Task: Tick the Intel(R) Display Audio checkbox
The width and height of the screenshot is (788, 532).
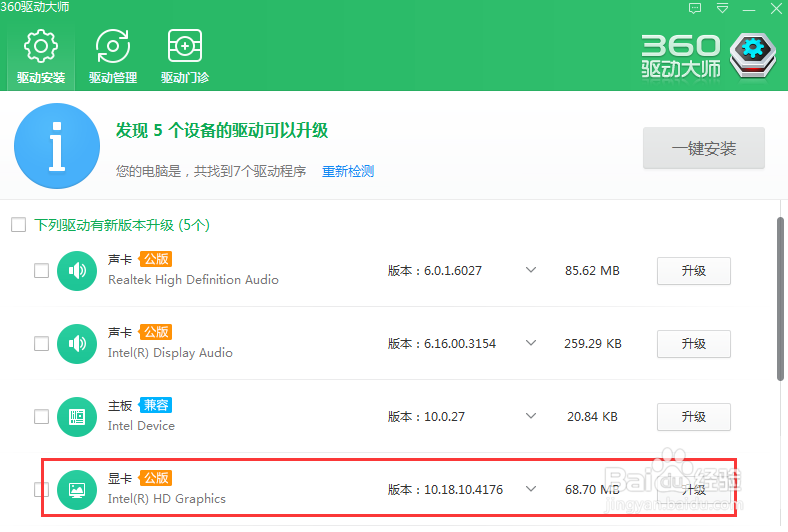Action: coord(41,344)
